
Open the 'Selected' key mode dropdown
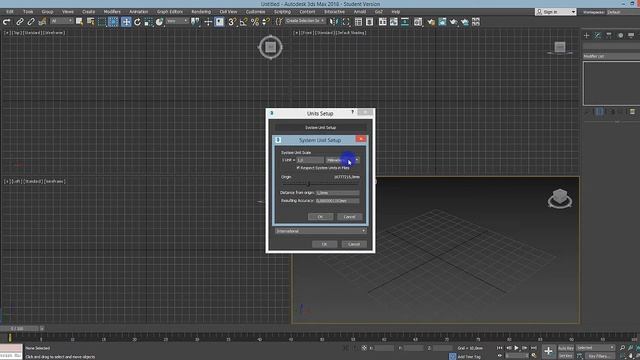595,348
